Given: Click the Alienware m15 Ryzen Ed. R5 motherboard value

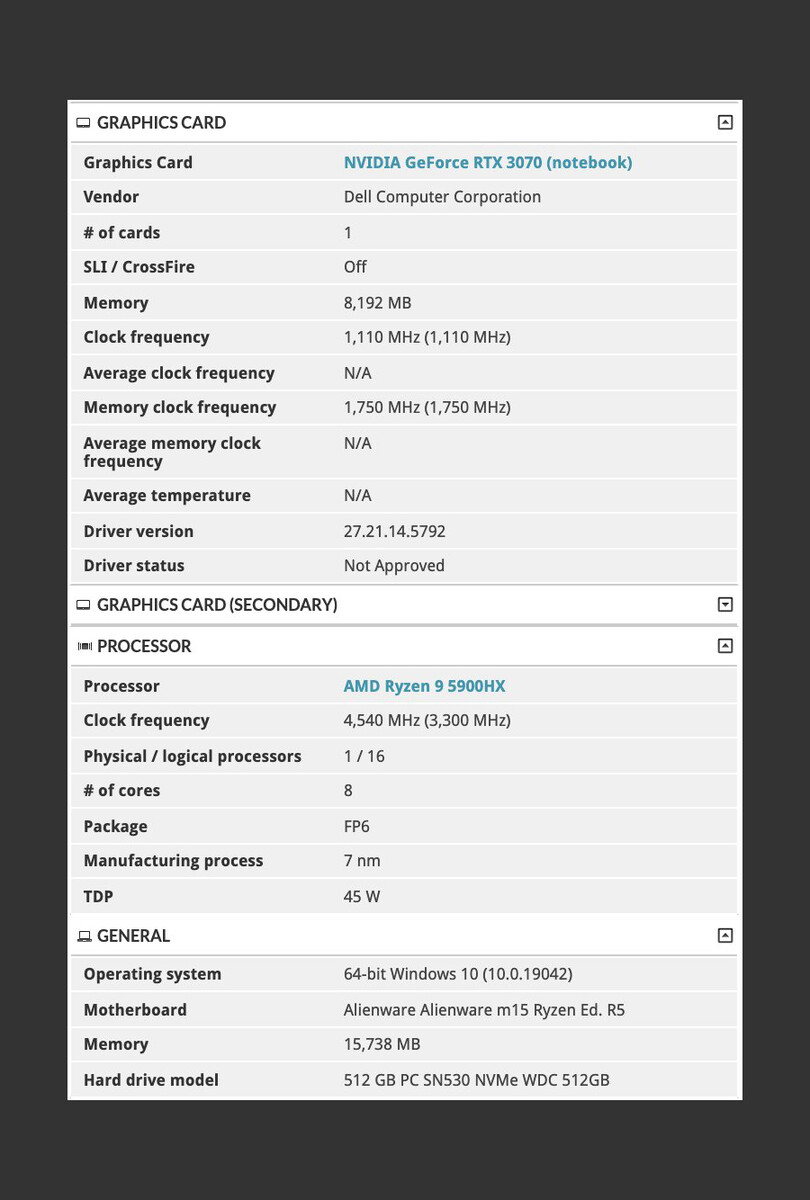Looking at the screenshot, I should [x=484, y=1010].
